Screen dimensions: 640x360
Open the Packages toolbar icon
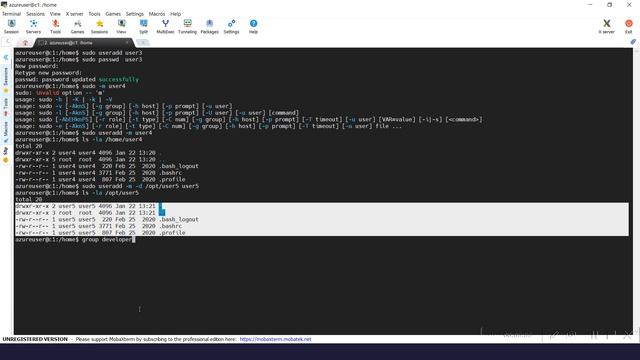[209, 26]
